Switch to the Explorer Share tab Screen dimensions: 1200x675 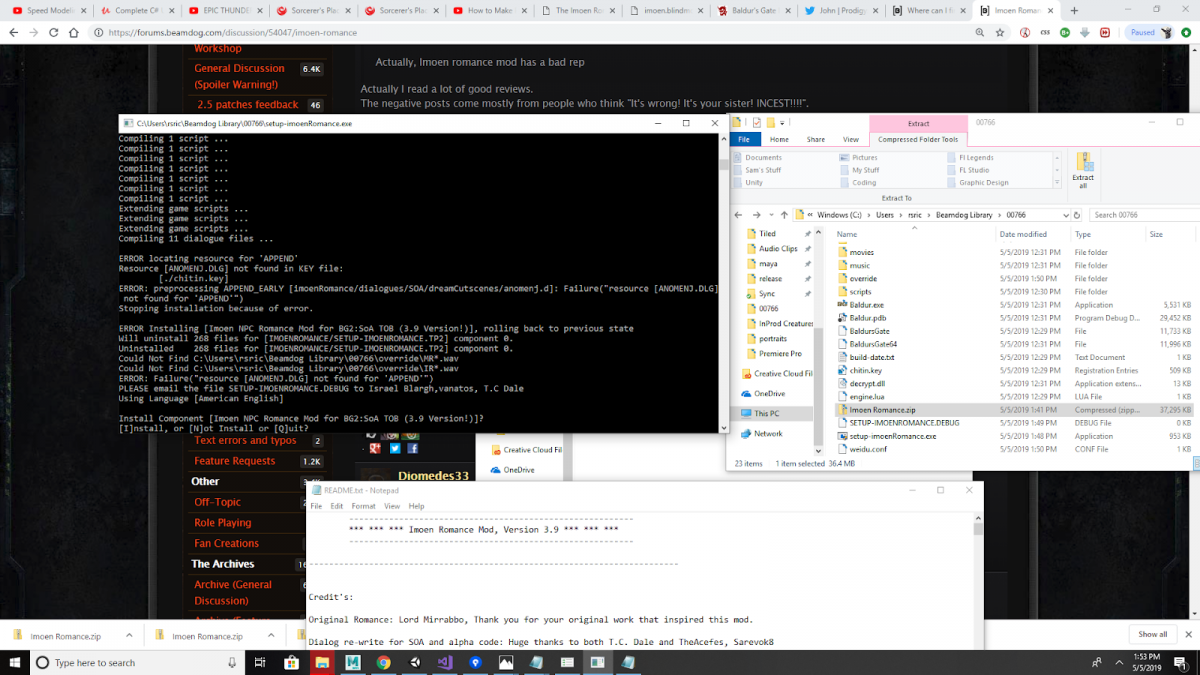click(816, 139)
